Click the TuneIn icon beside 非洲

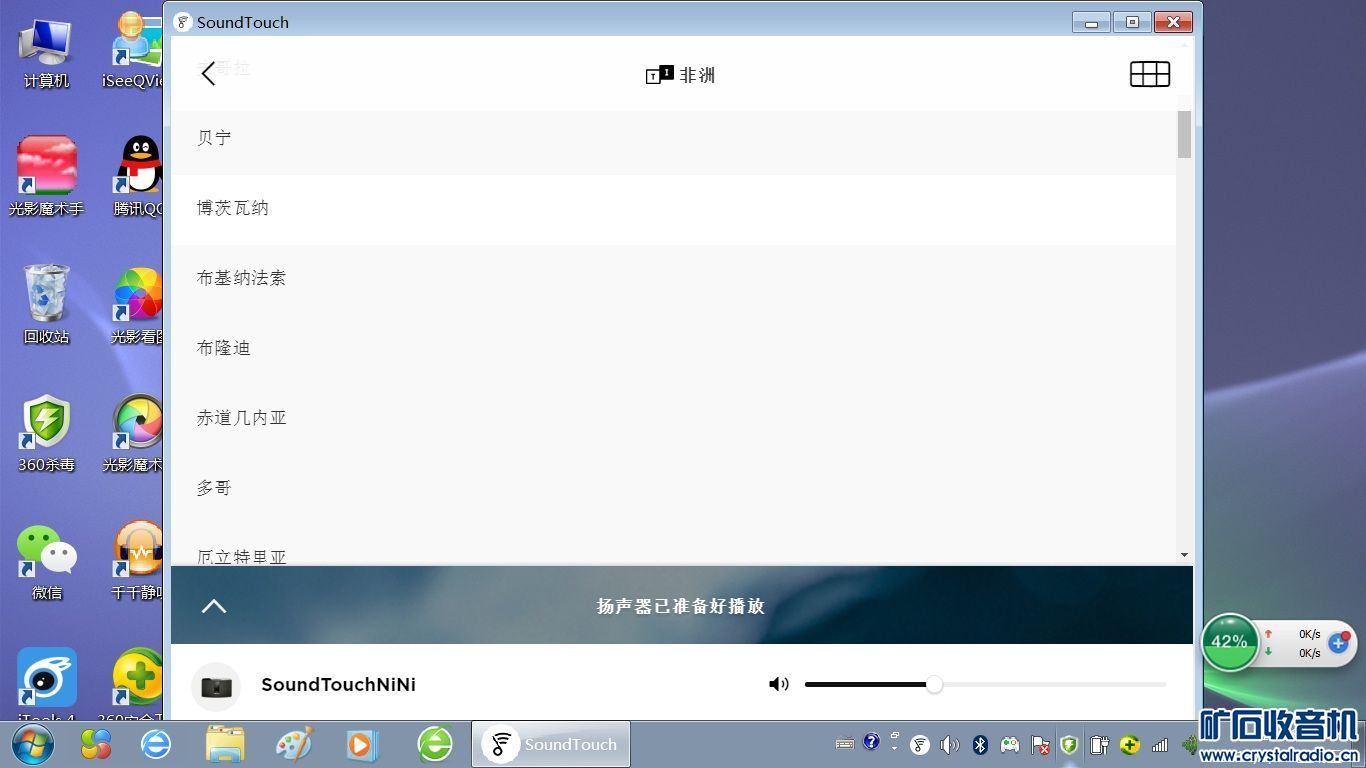tap(659, 75)
